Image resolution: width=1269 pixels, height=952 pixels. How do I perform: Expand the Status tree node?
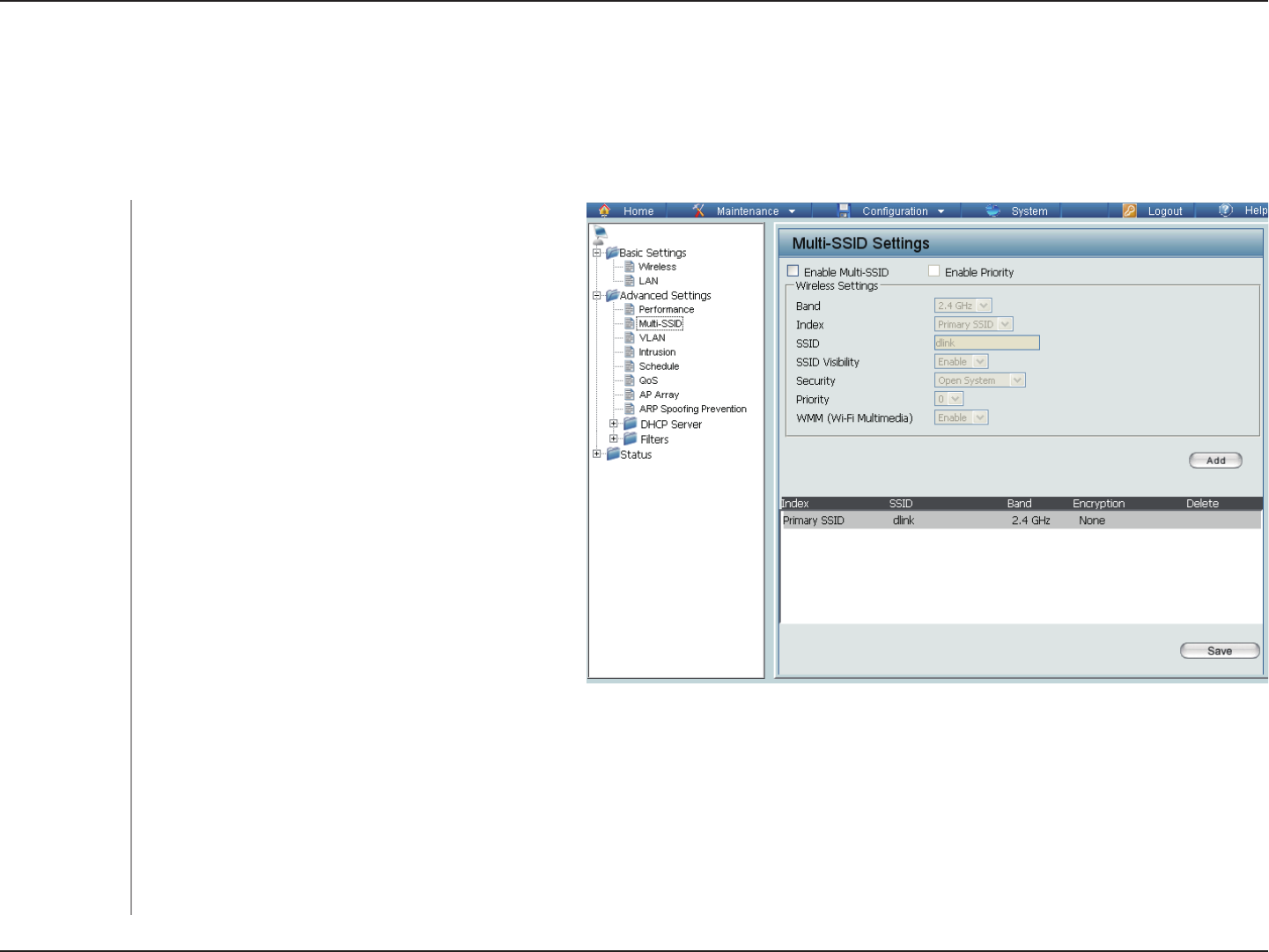[597, 454]
